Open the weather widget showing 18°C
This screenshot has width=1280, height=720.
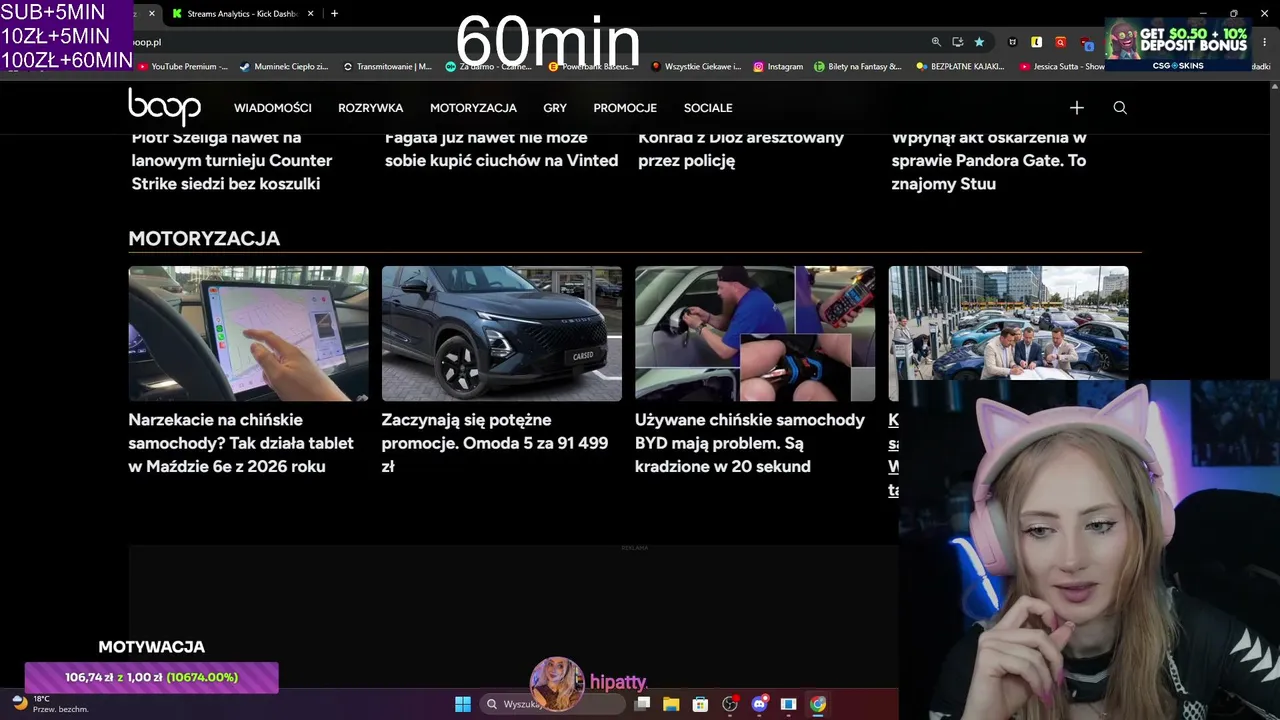(51, 704)
